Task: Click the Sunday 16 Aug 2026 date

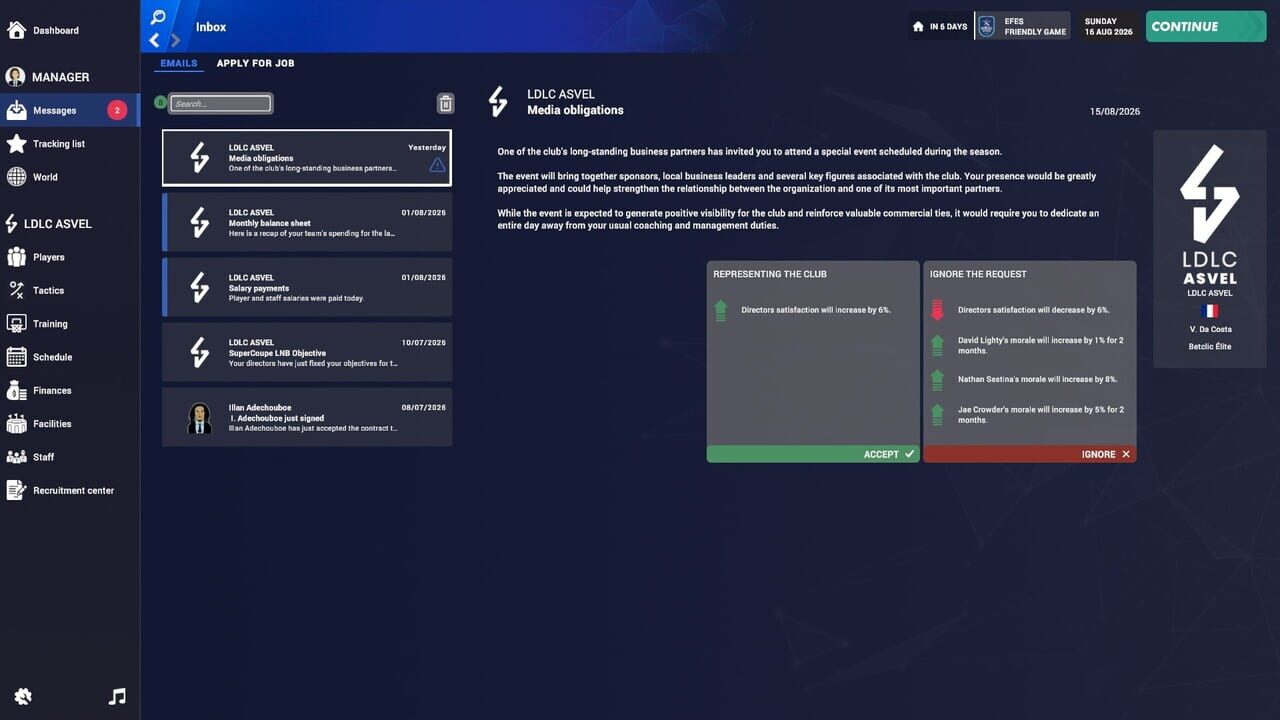Action: [x=1108, y=27]
